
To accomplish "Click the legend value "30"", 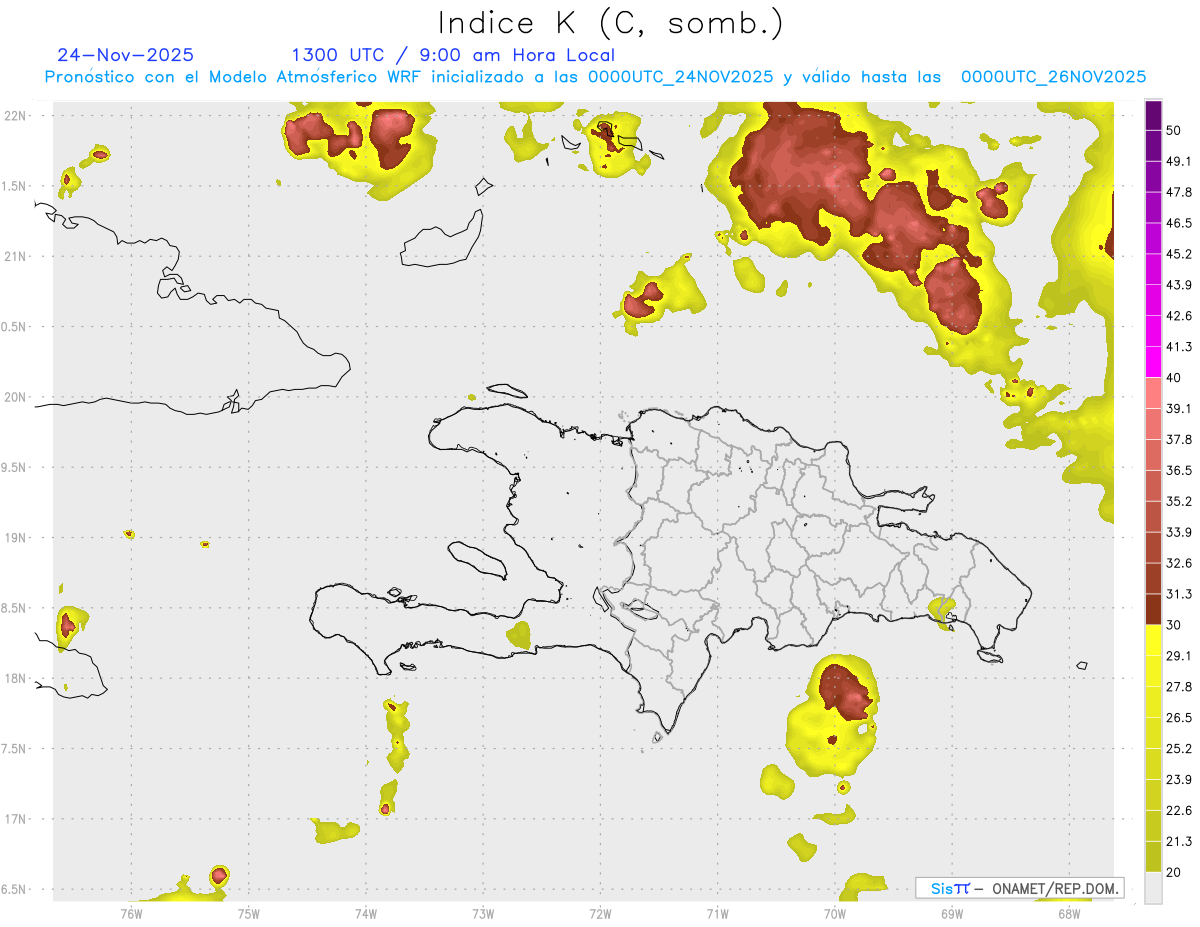I will 1175,625.
